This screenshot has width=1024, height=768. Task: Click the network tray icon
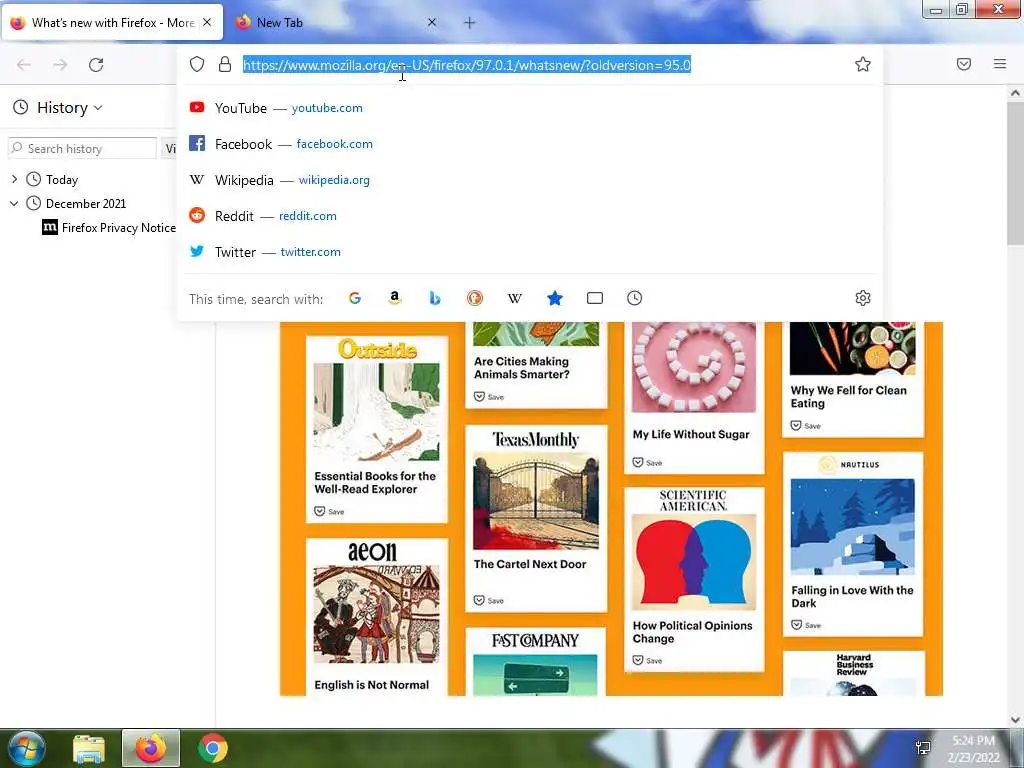pos(923,748)
